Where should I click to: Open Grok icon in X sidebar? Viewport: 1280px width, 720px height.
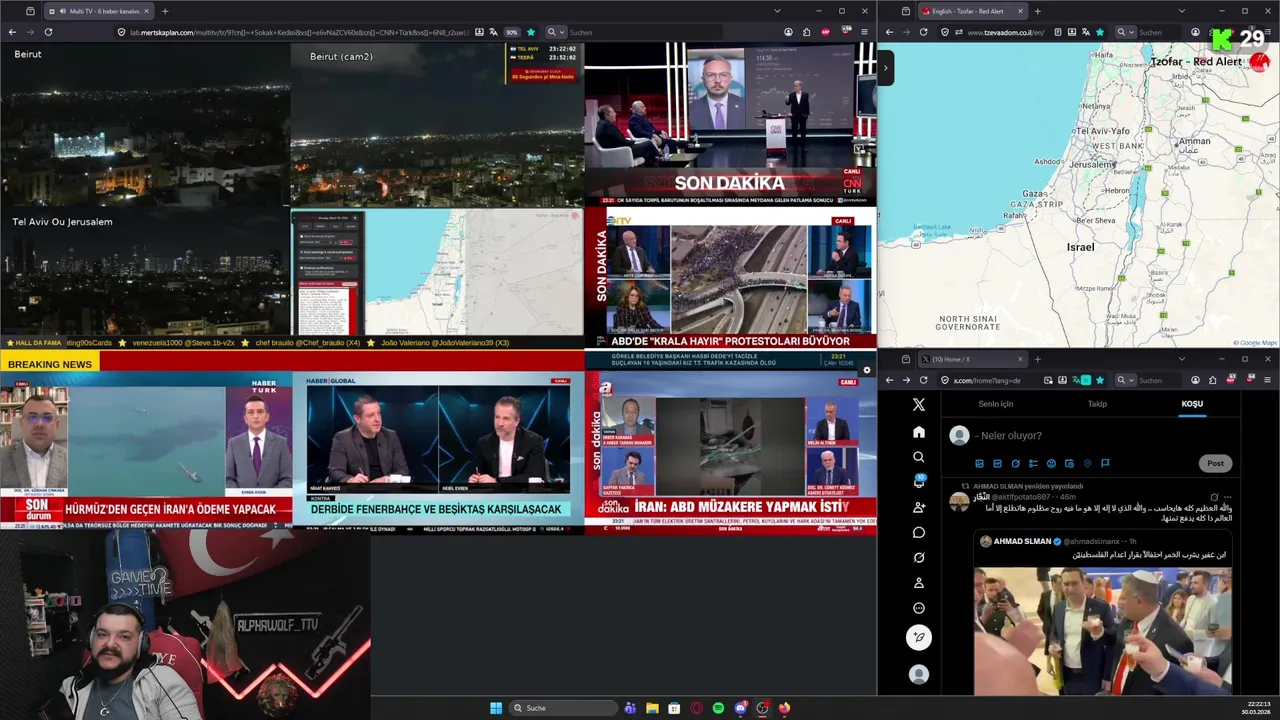click(919, 557)
